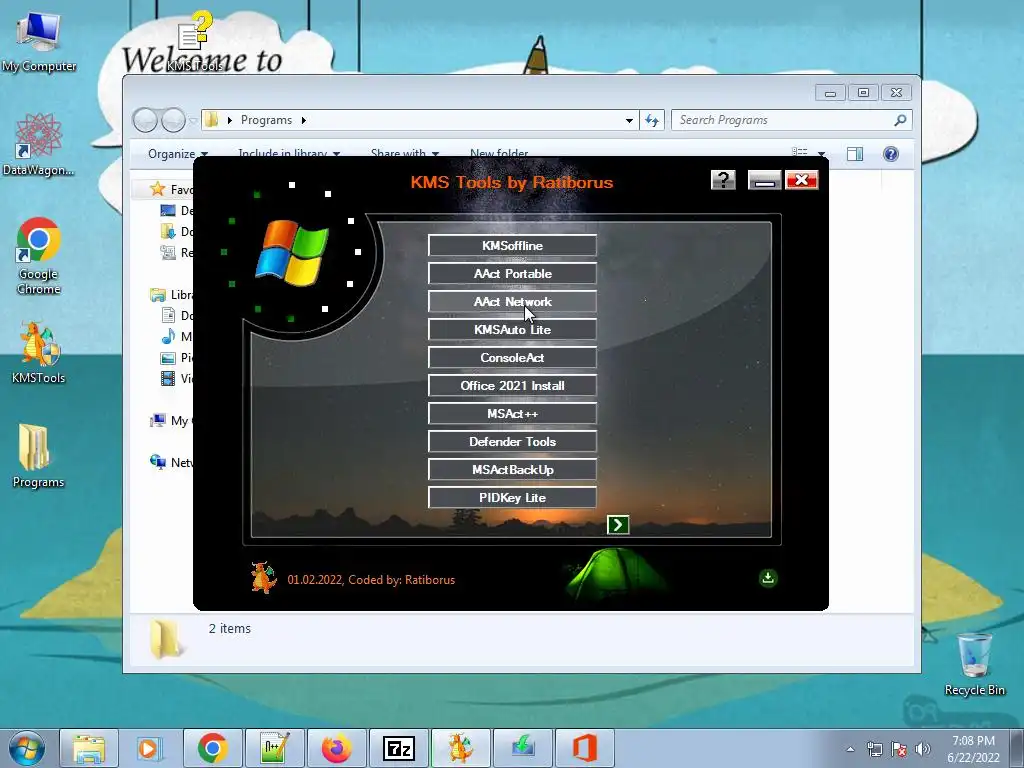Open recent pages dropdown beside Explorer nav buttons
Image resolution: width=1024 pixels, height=768 pixels.
[x=193, y=120]
